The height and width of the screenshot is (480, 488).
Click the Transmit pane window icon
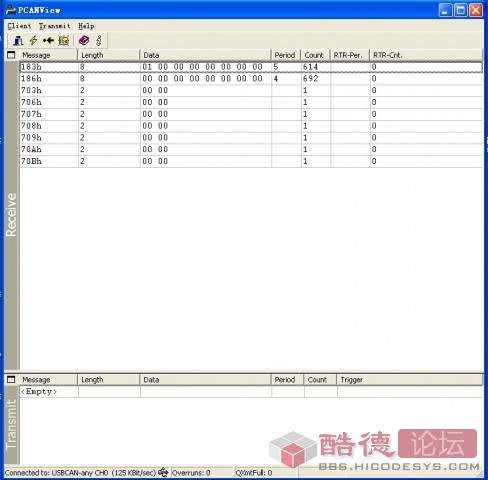11,379
